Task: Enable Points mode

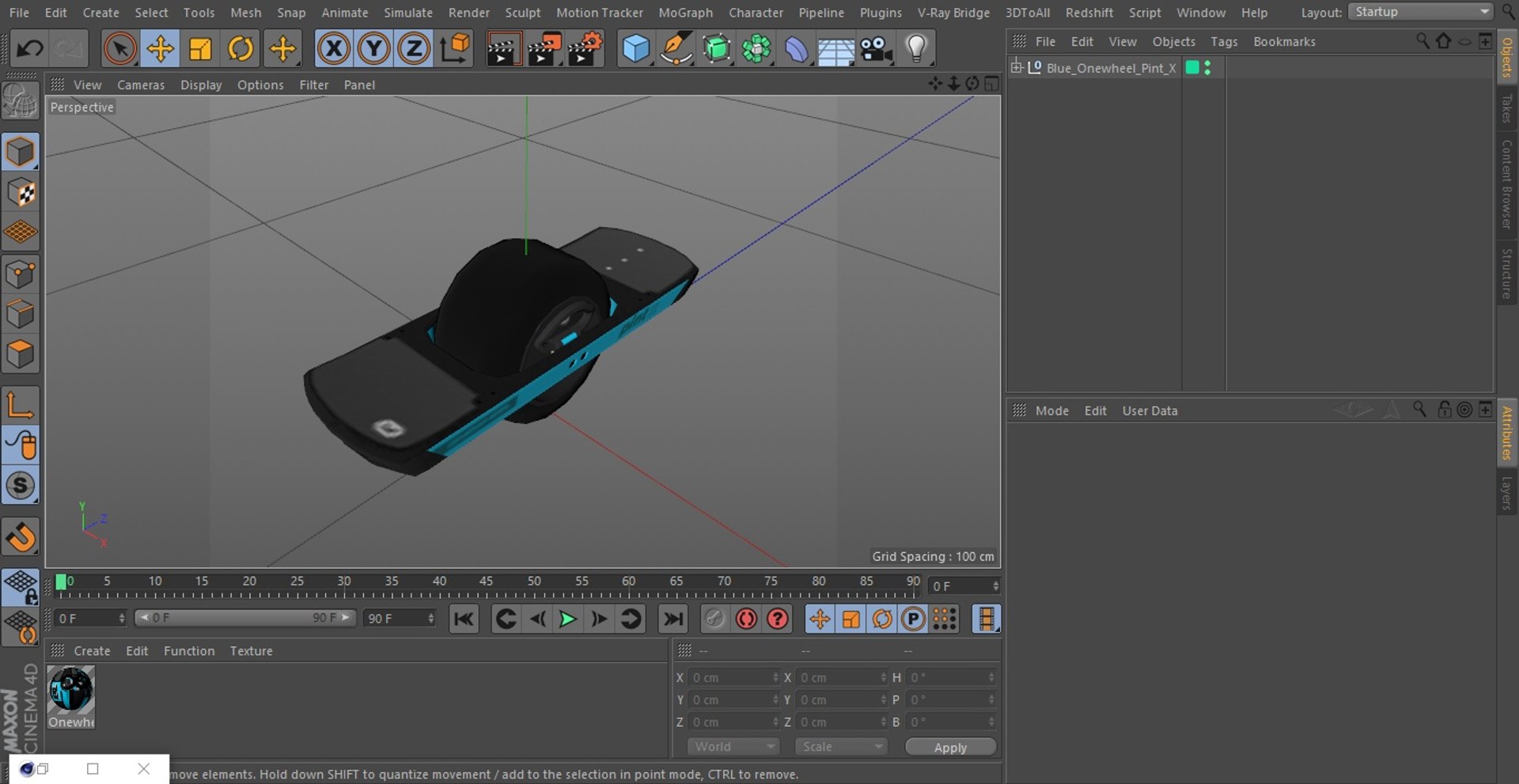Action: pyautogui.click(x=21, y=275)
